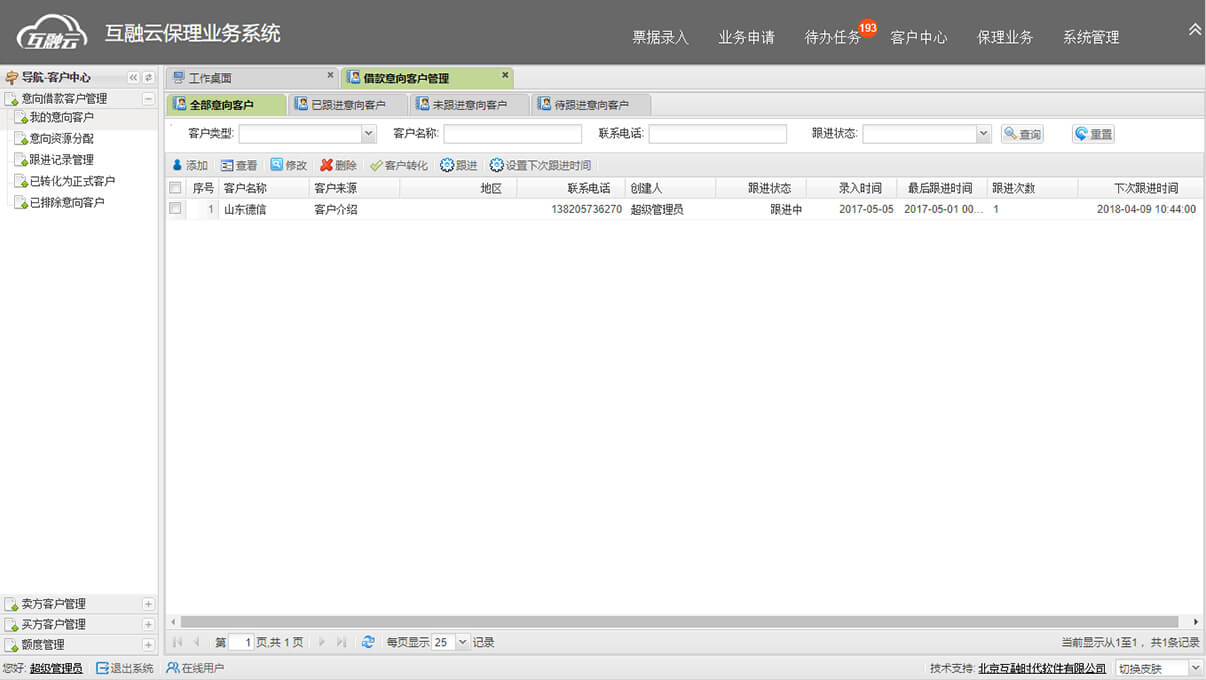Open the 客户类型 dropdown
Image resolution: width=1206 pixels, height=680 pixels.
[x=369, y=134]
